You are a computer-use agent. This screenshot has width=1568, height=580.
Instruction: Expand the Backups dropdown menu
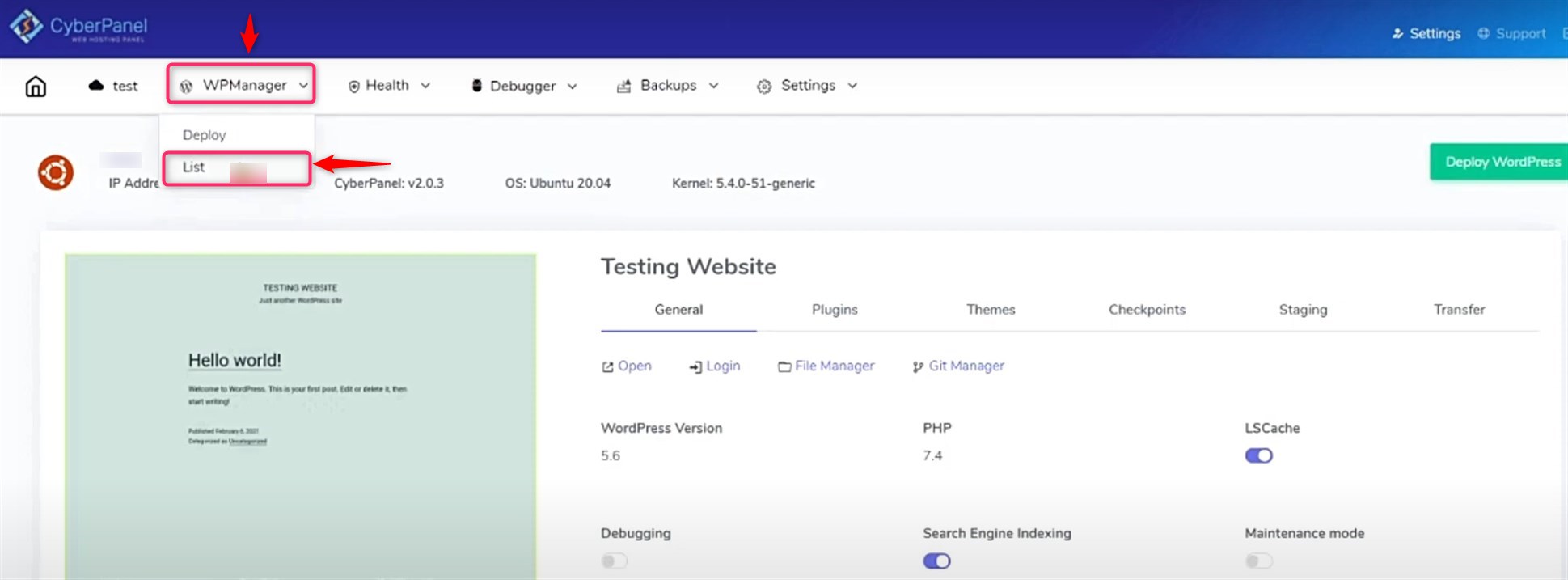tap(668, 86)
